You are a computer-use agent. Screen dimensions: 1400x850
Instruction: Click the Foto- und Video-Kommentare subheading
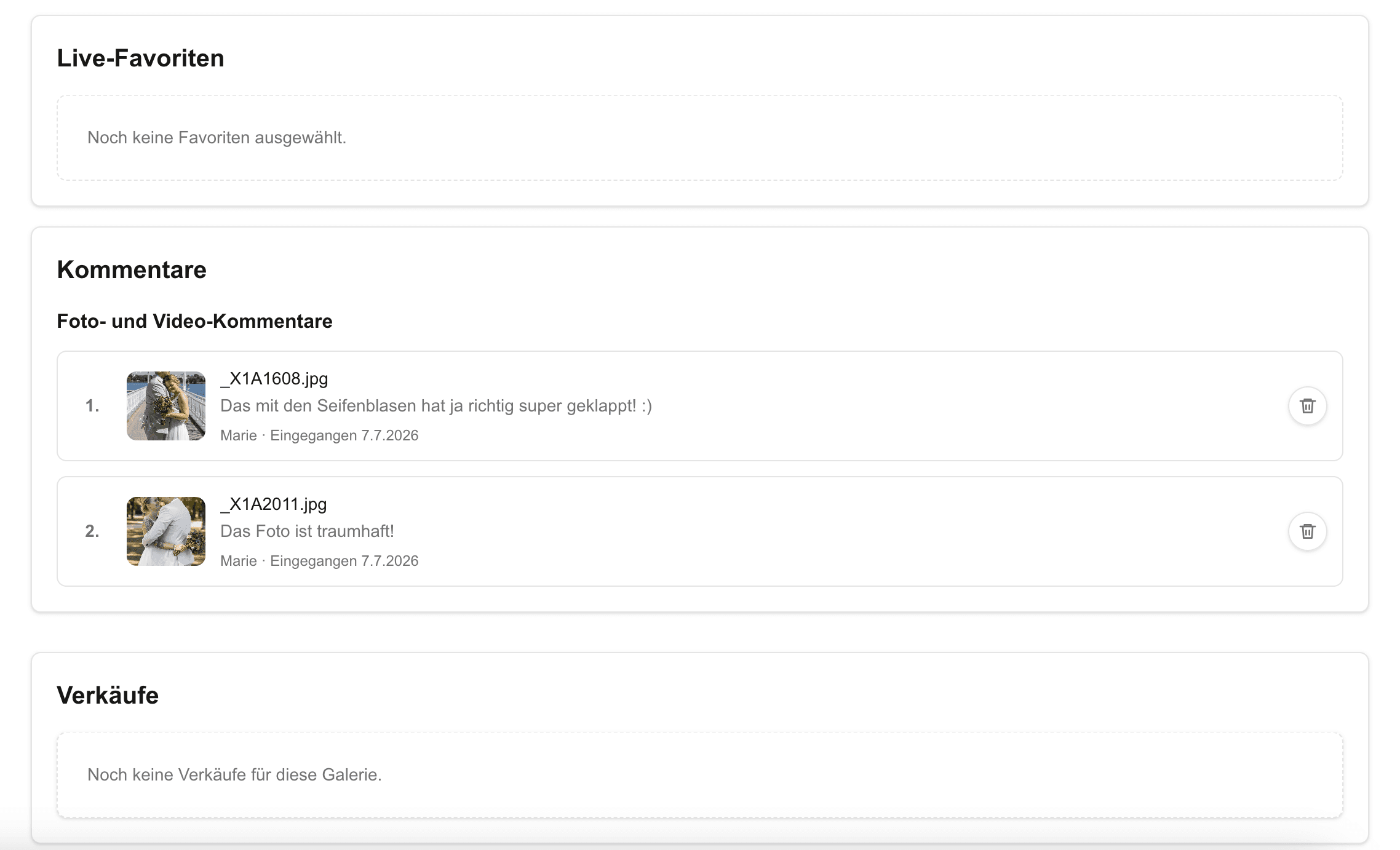(x=194, y=321)
